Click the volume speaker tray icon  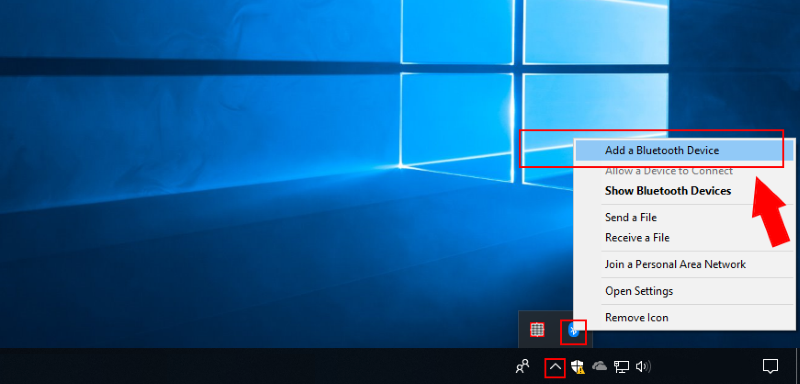643,366
